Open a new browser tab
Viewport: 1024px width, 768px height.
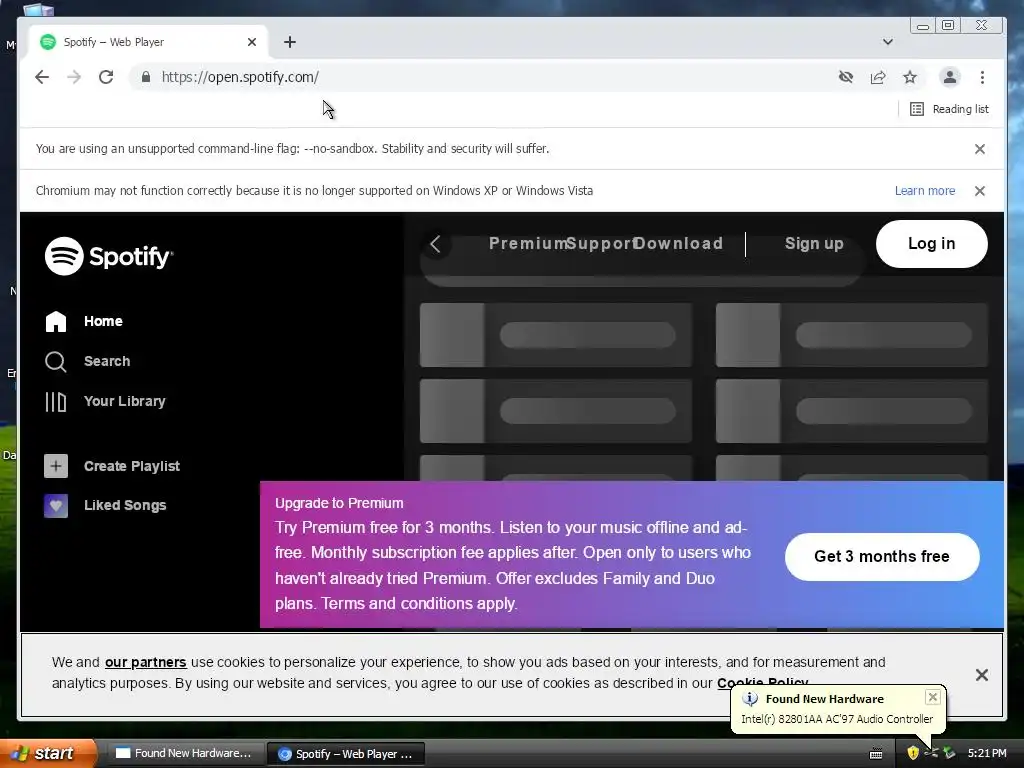[x=290, y=42]
